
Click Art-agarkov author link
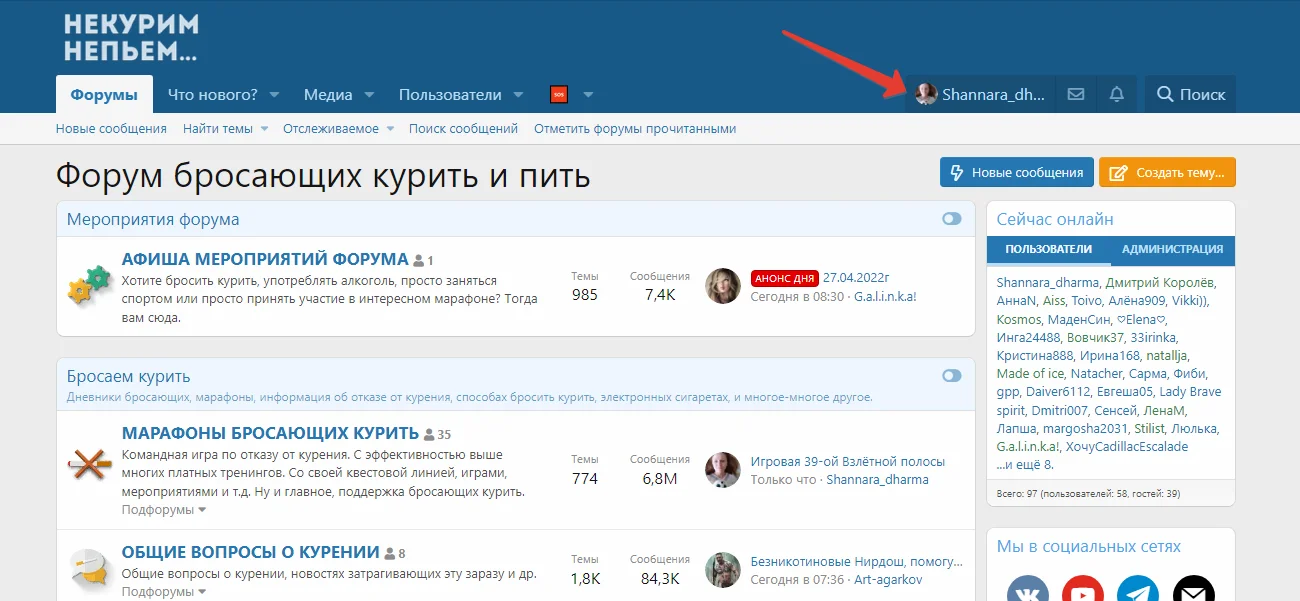888,579
